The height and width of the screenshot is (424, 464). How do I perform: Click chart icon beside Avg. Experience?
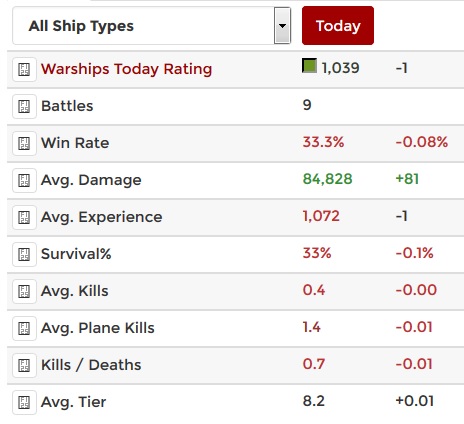(24, 218)
